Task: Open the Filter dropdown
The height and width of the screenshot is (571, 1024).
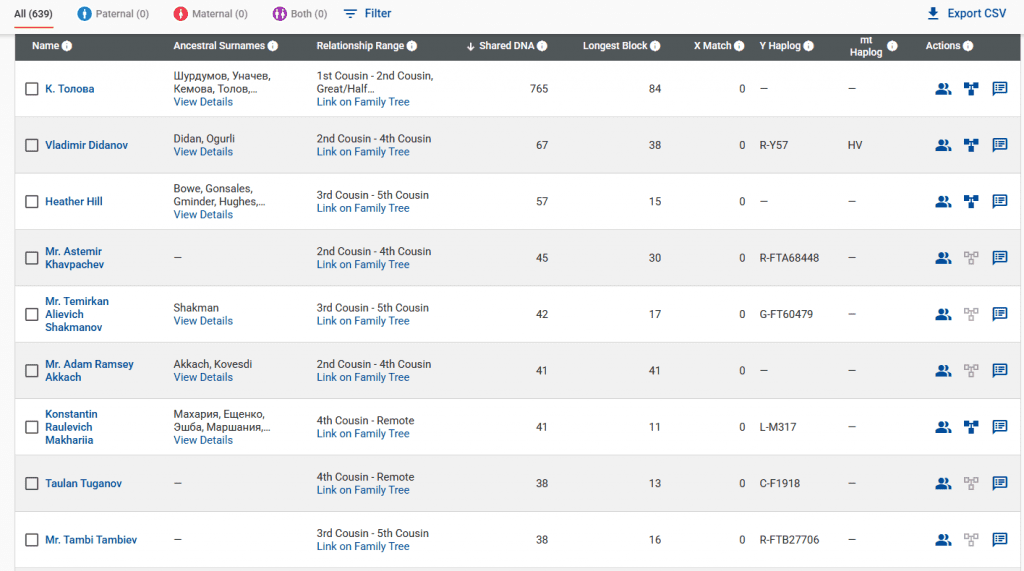Action: 367,14
